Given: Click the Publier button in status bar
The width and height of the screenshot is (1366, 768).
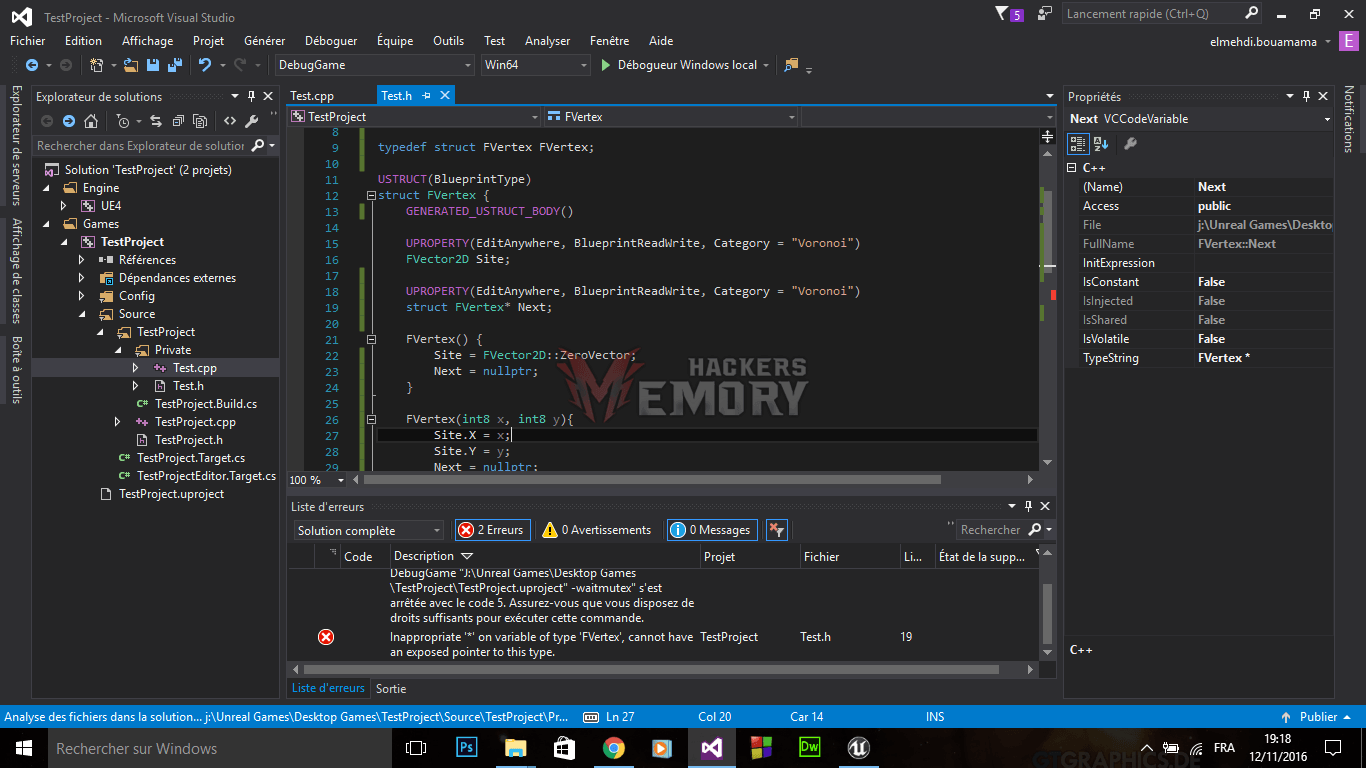Looking at the screenshot, I should (x=1318, y=717).
